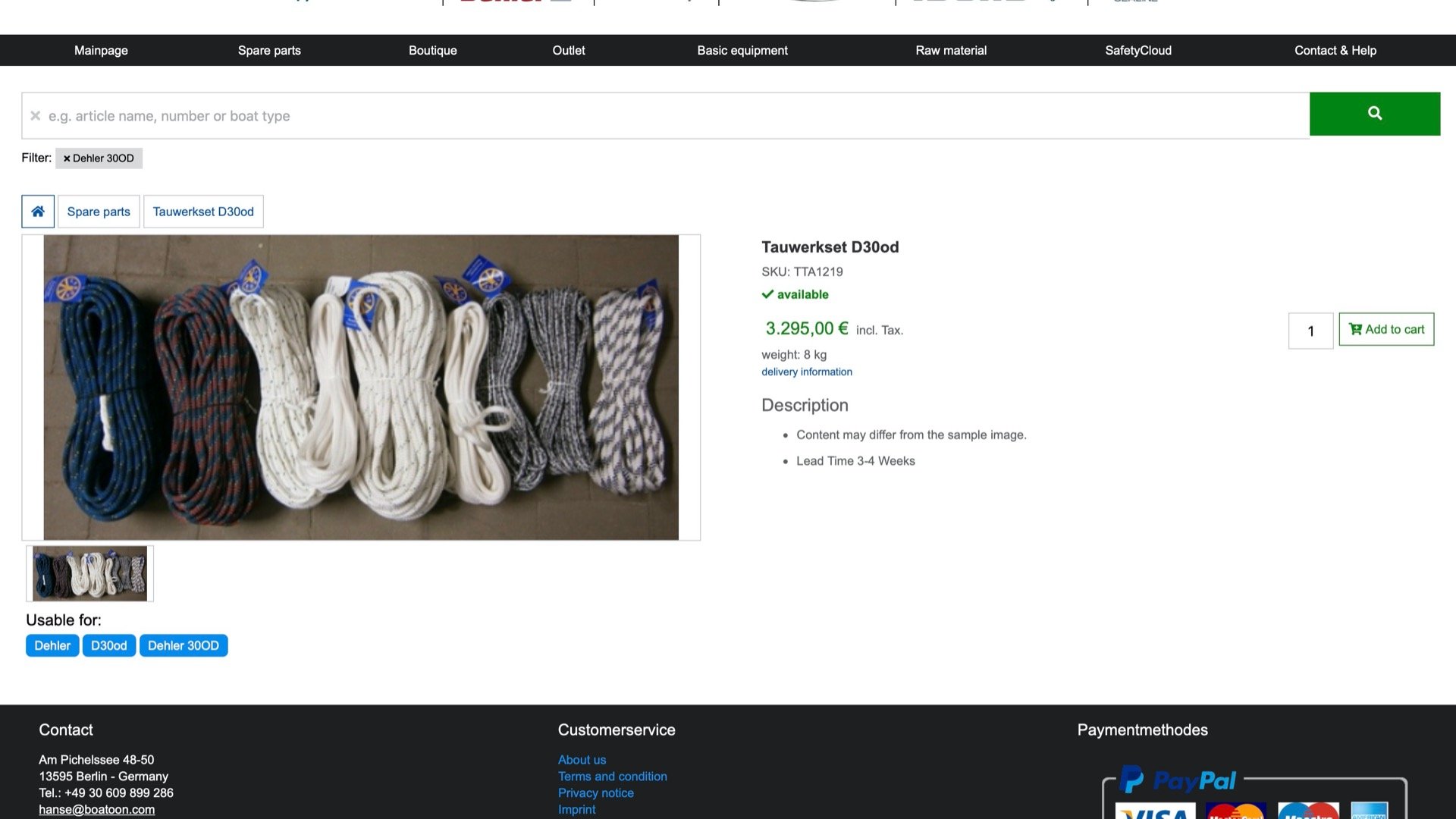Click the quantity input box
The height and width of the screenshot is (819, 1456).
coord(1310,331)
